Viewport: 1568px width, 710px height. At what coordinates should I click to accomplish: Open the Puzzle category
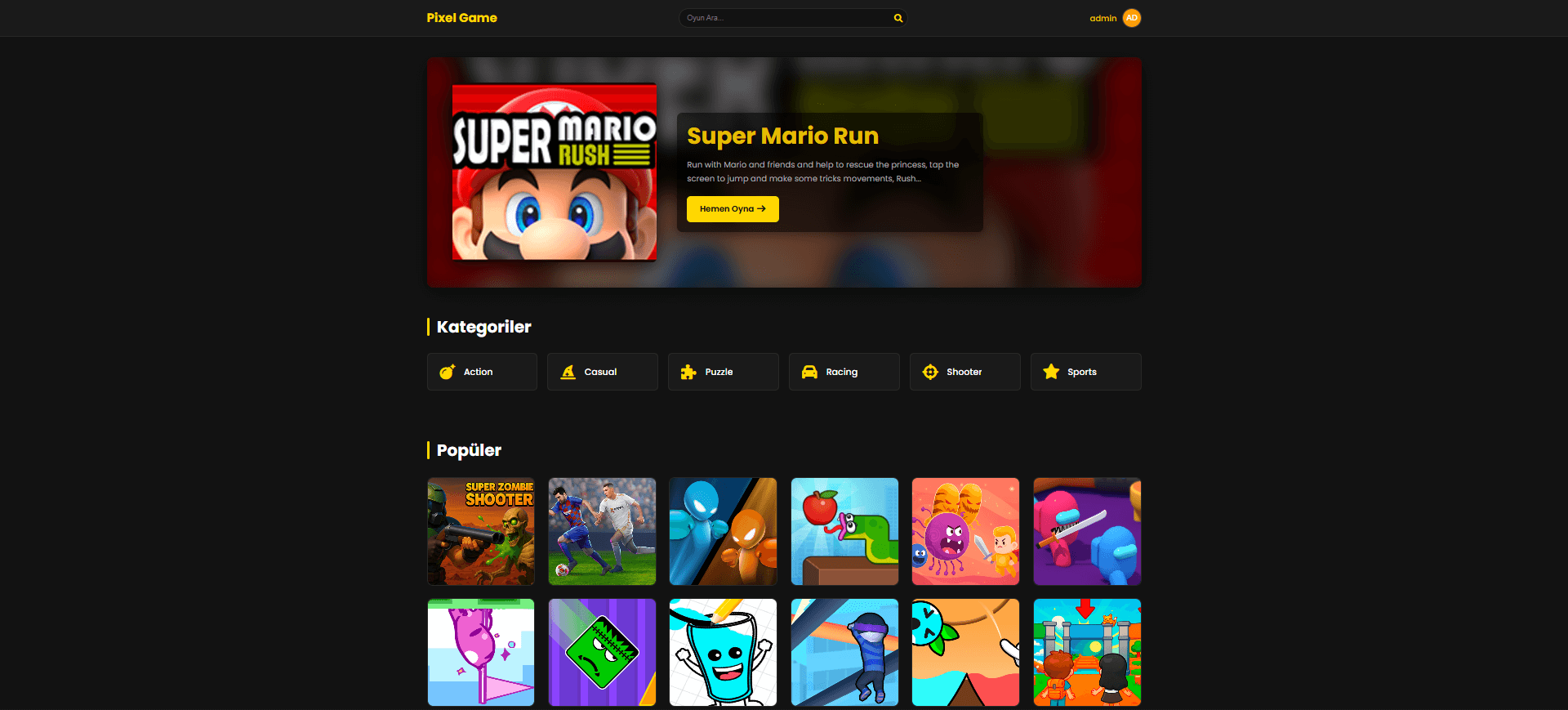pyautogui.click(x=724, y=372)
